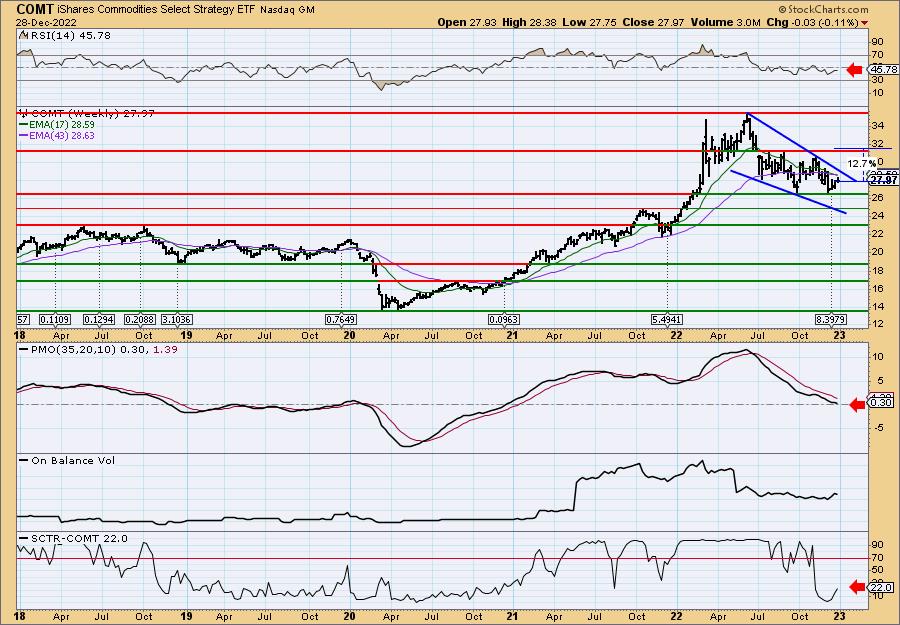Select the Open 27.93 value

coord(467,22)
